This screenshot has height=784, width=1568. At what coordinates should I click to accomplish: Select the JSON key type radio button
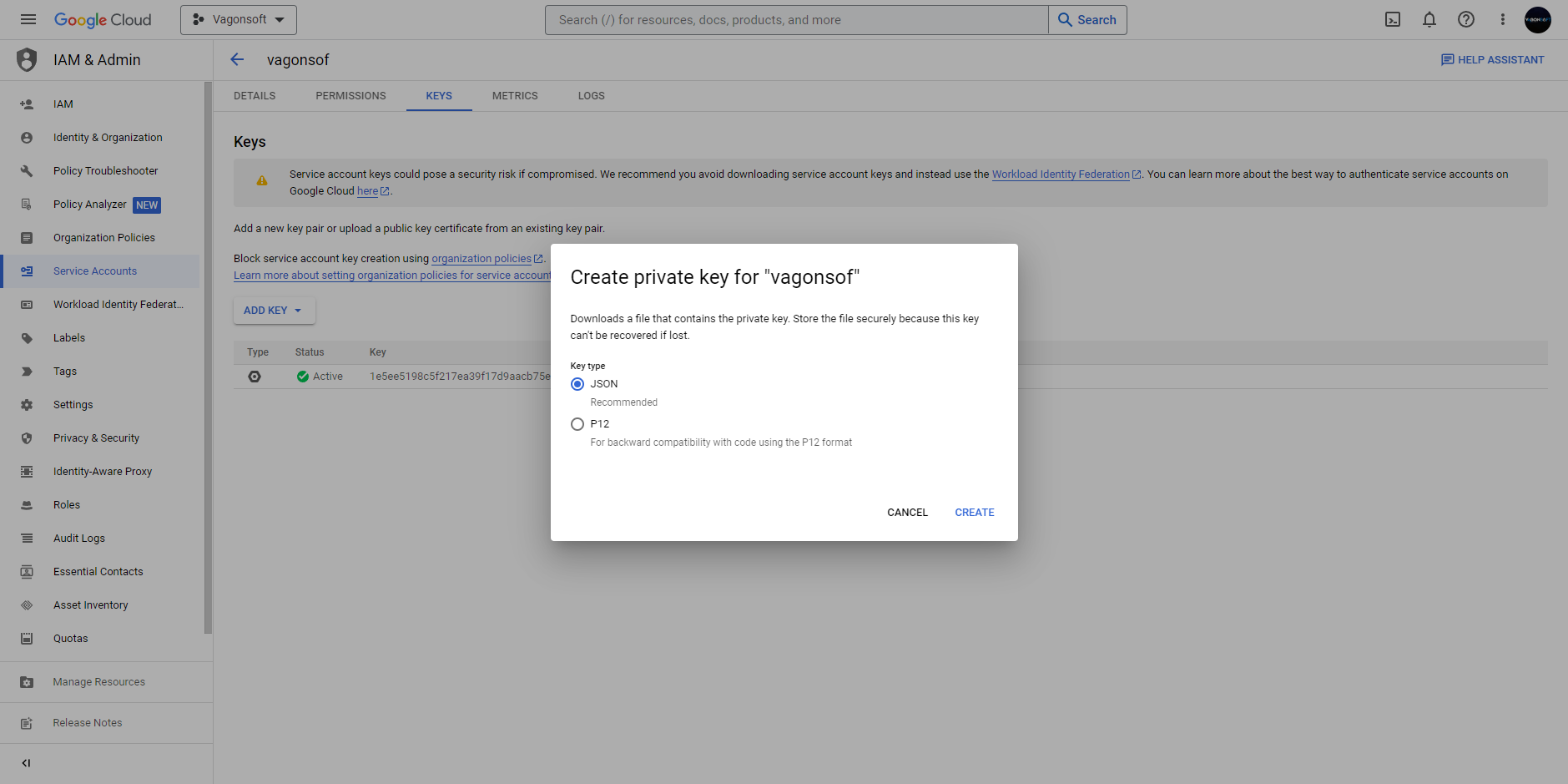coord(577,384)
